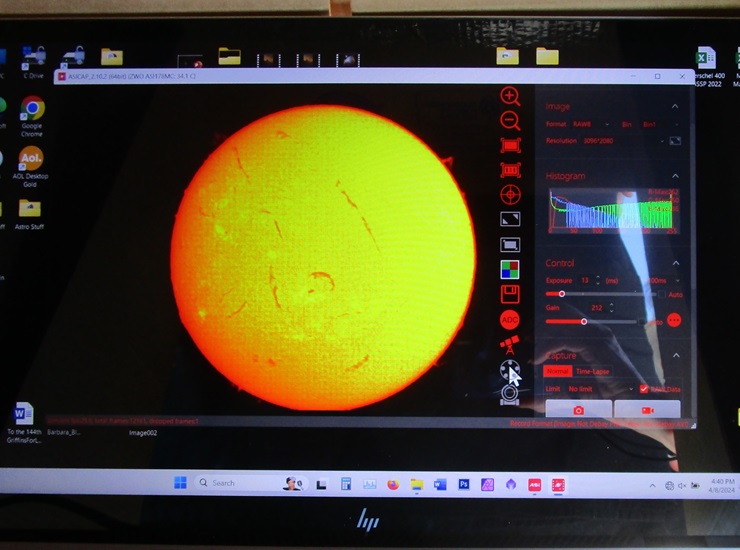Open the Astro Stuff desktop folder
740x550 pixels.
click(29, 214)
